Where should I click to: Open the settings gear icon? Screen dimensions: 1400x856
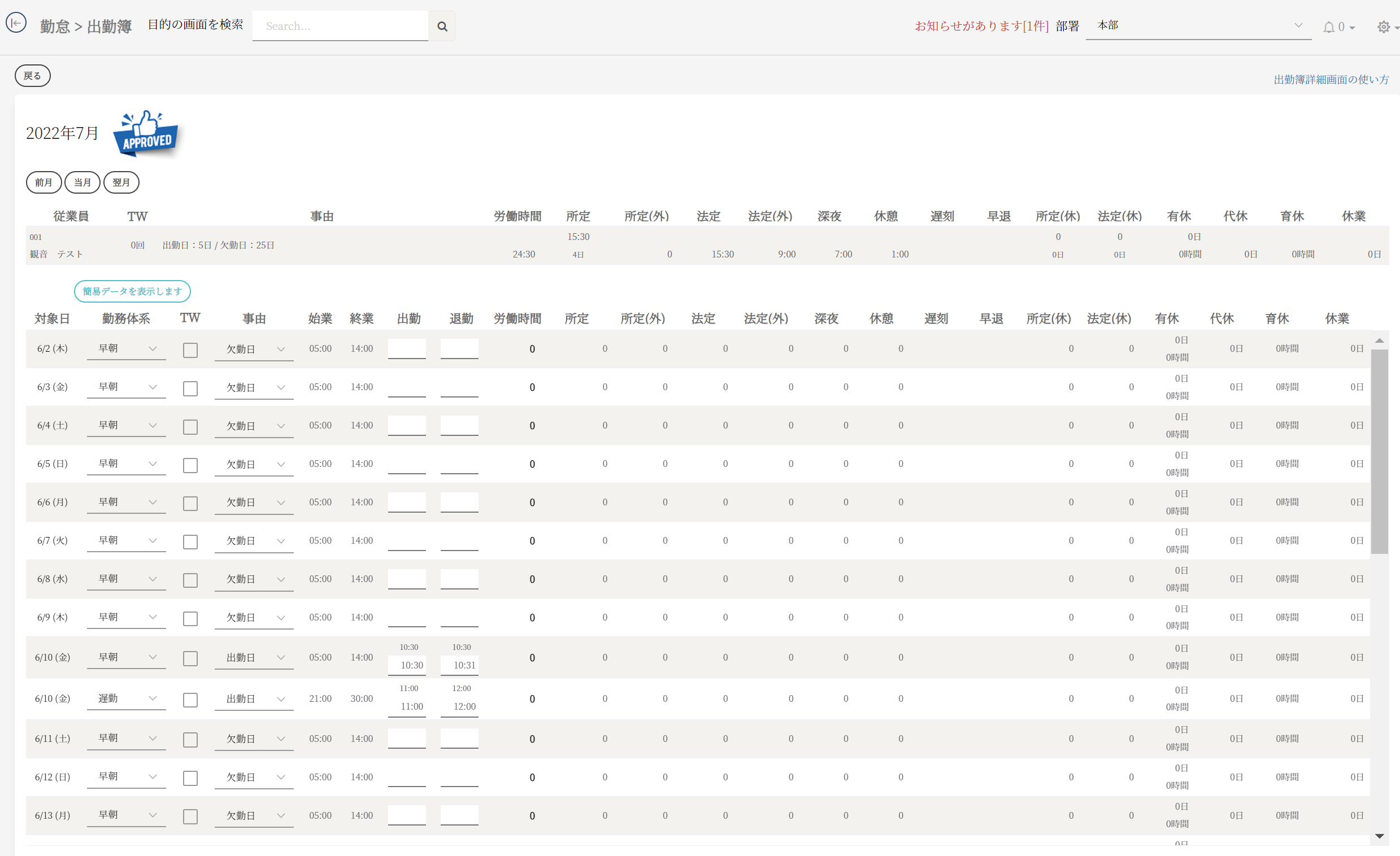click(1384, 27)
